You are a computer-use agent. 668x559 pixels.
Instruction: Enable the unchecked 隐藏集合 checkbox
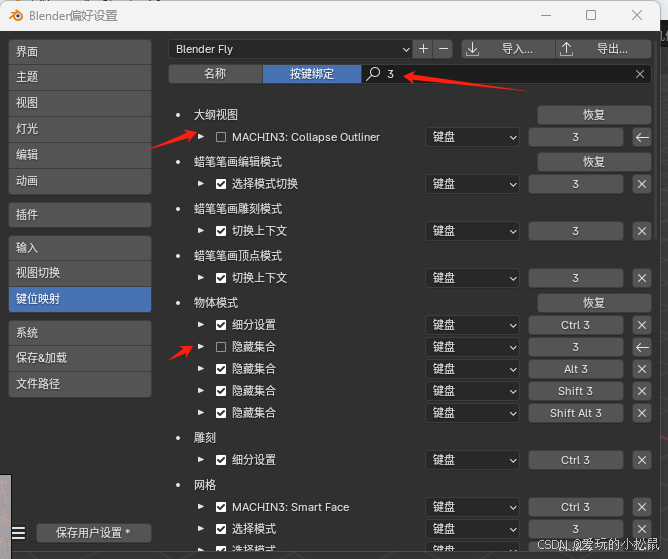pos(221,347)
